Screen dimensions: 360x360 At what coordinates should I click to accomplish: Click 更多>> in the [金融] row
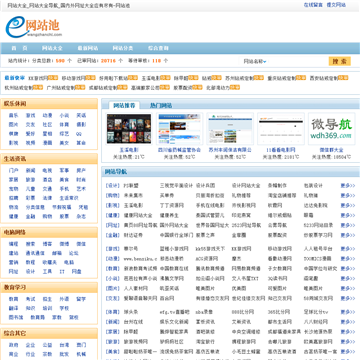348,235
